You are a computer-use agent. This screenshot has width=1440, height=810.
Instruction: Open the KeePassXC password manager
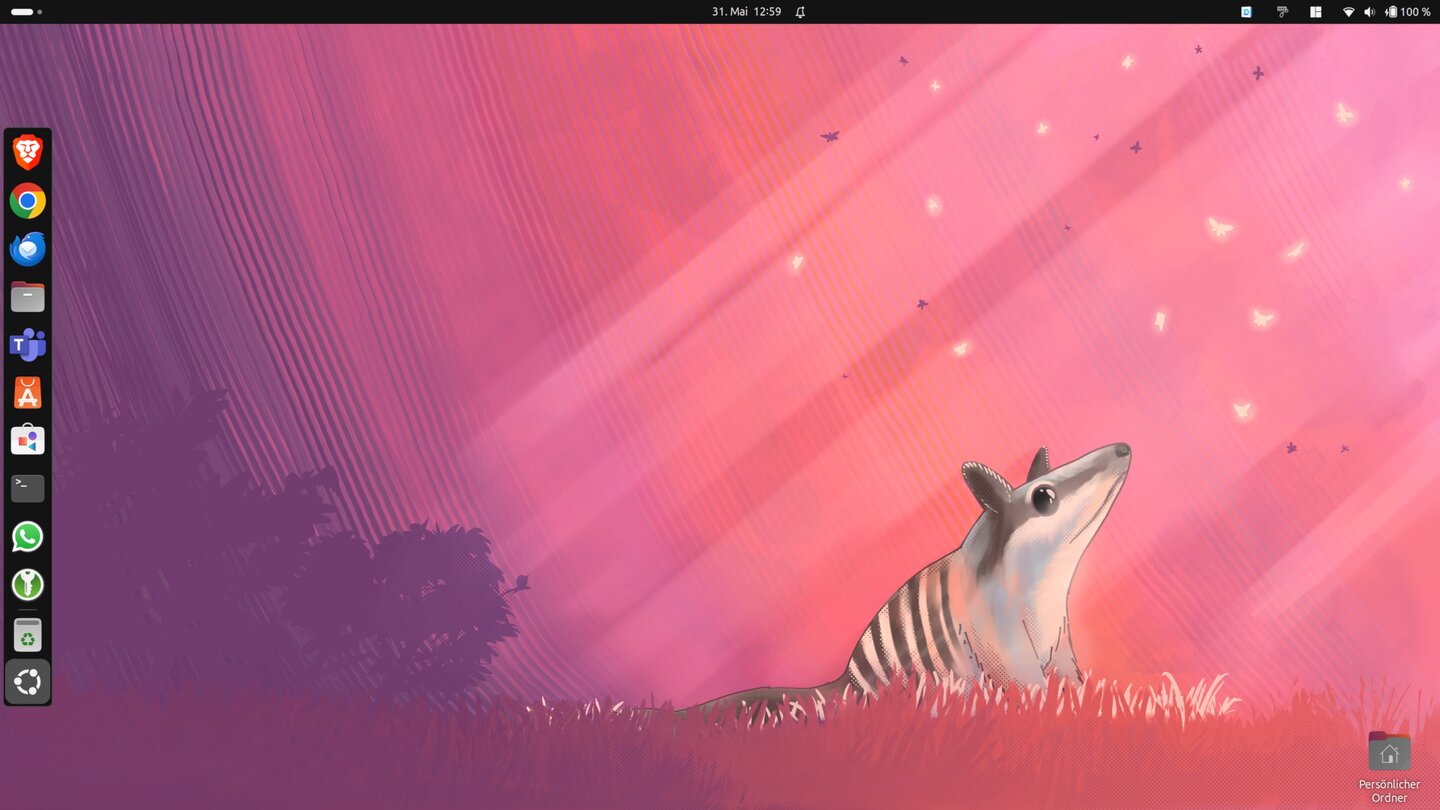point(28,585)
